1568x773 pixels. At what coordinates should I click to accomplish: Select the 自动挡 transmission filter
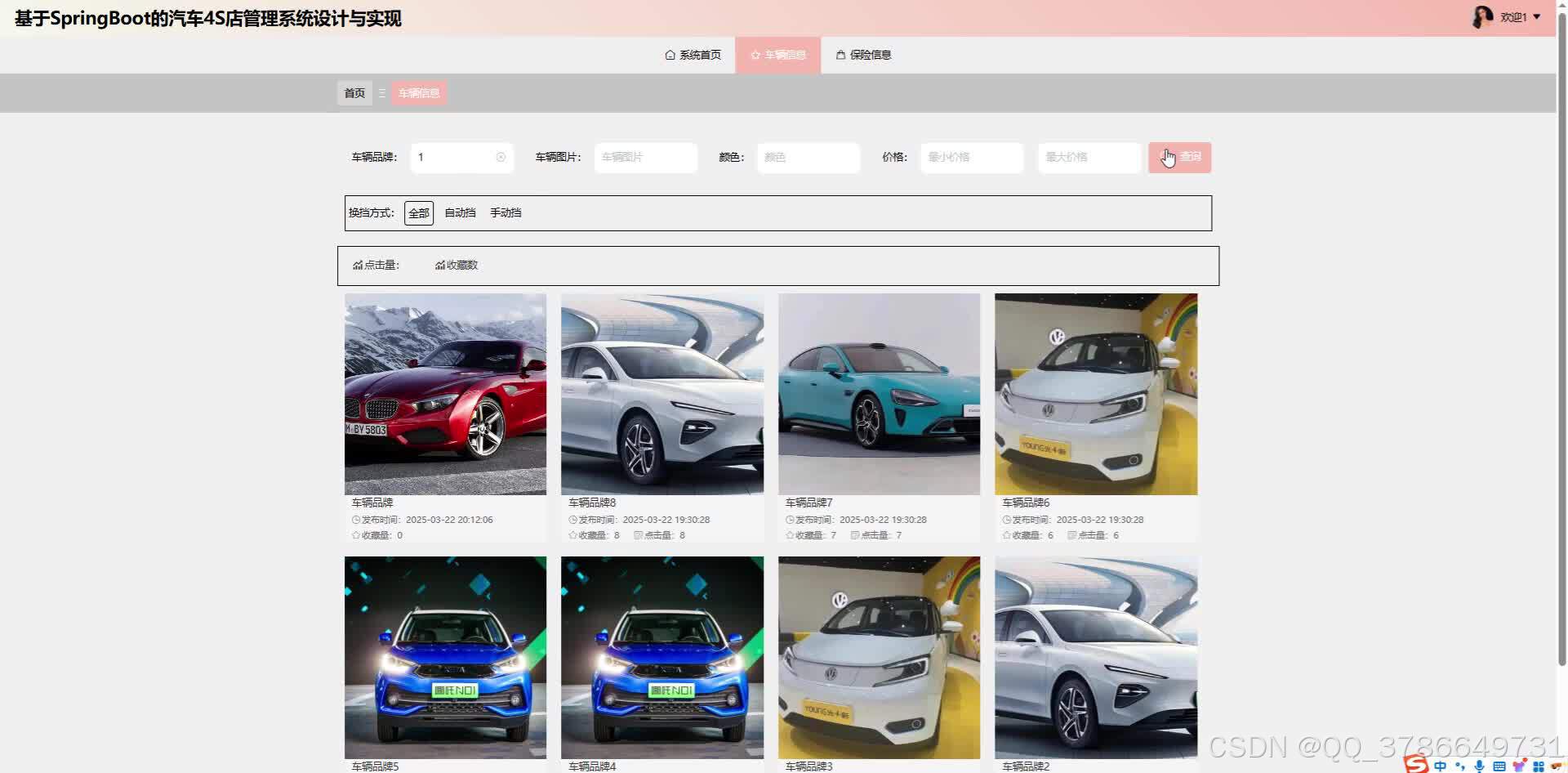point(459,212)
